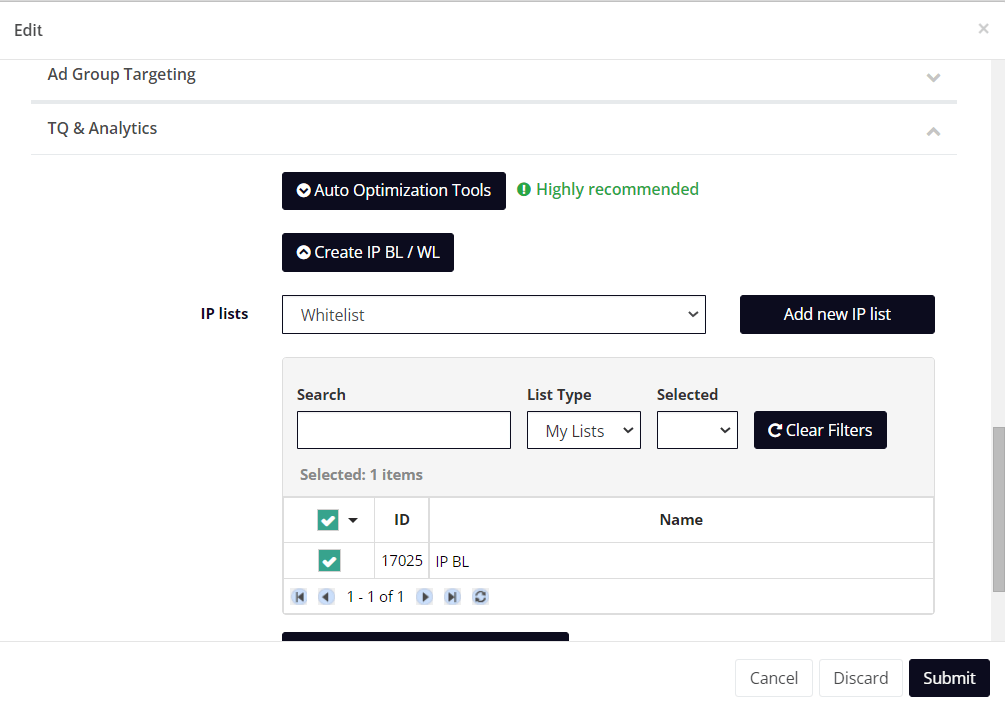Go to next page icon
The width and height of the screenshot is (1005, 710).
click(x=424, y=597)
